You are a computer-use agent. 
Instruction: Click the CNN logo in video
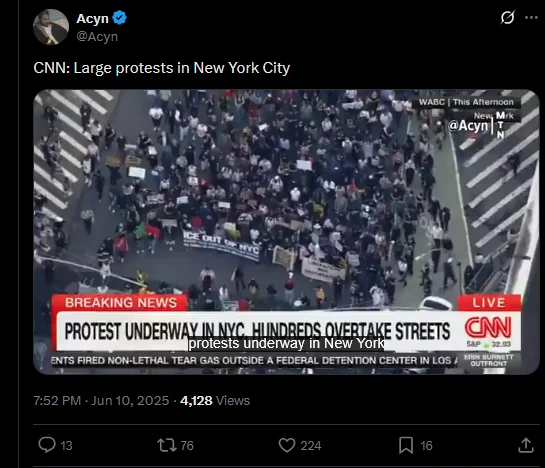488,327
